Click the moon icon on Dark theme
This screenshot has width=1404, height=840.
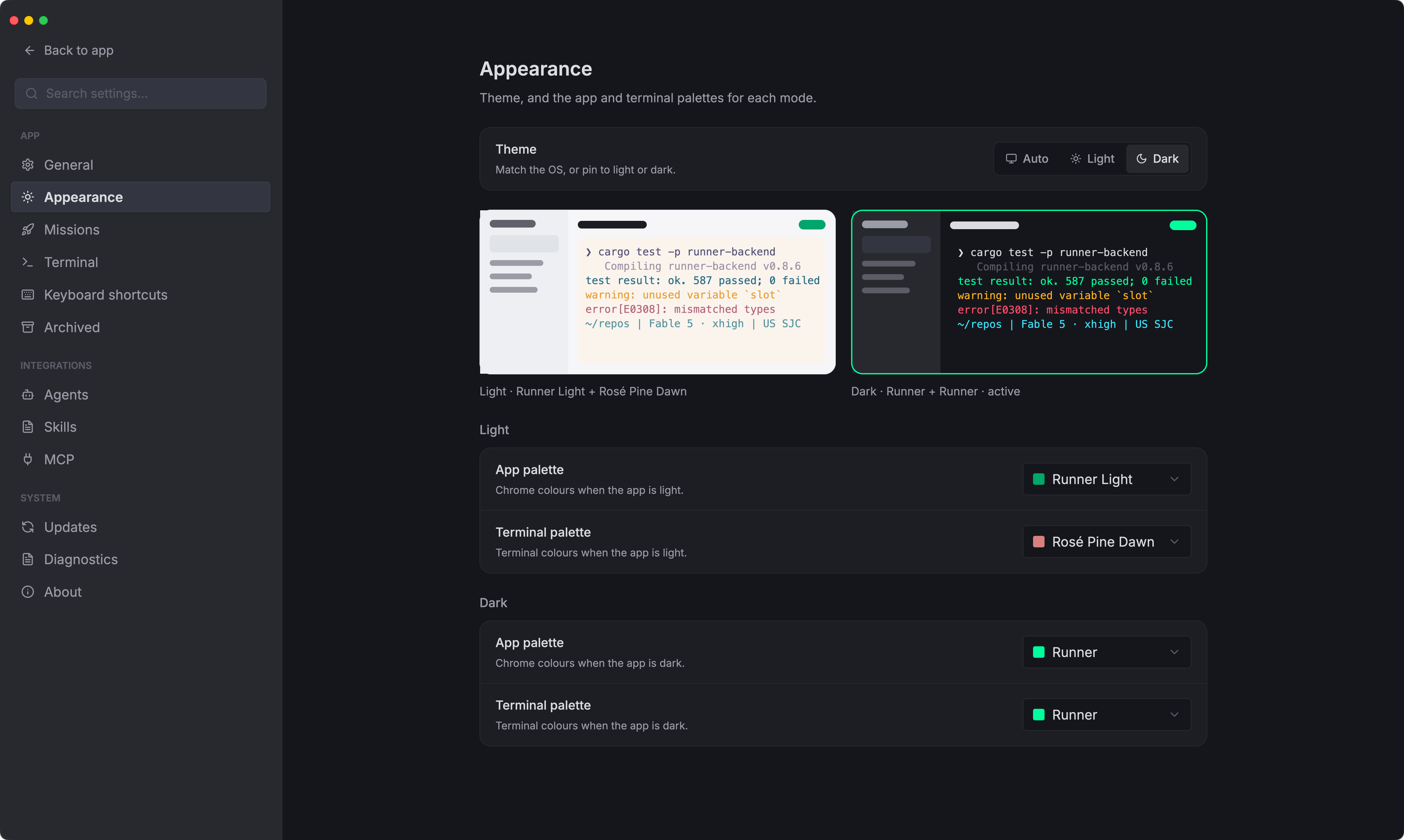point(1141,159)
